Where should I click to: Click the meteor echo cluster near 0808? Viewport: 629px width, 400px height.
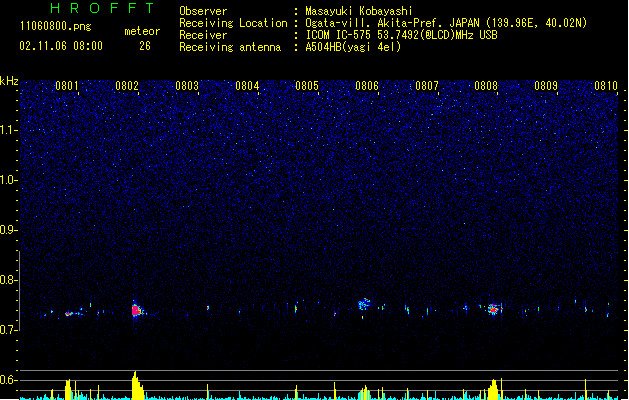pyautogui.click(x=493, y=309)
